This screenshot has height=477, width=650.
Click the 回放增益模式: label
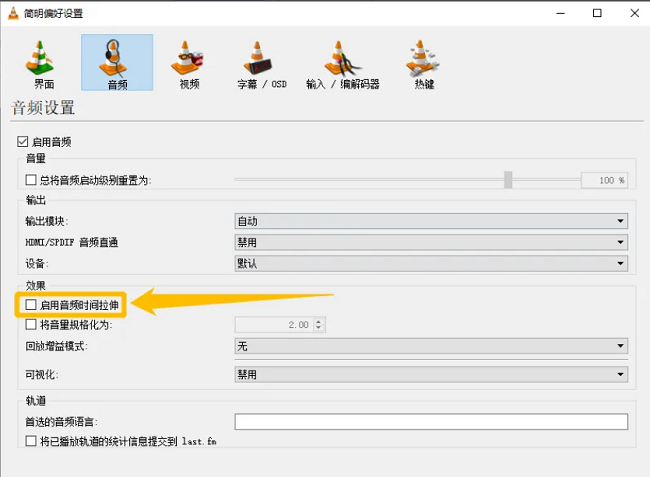pos(56,346)
